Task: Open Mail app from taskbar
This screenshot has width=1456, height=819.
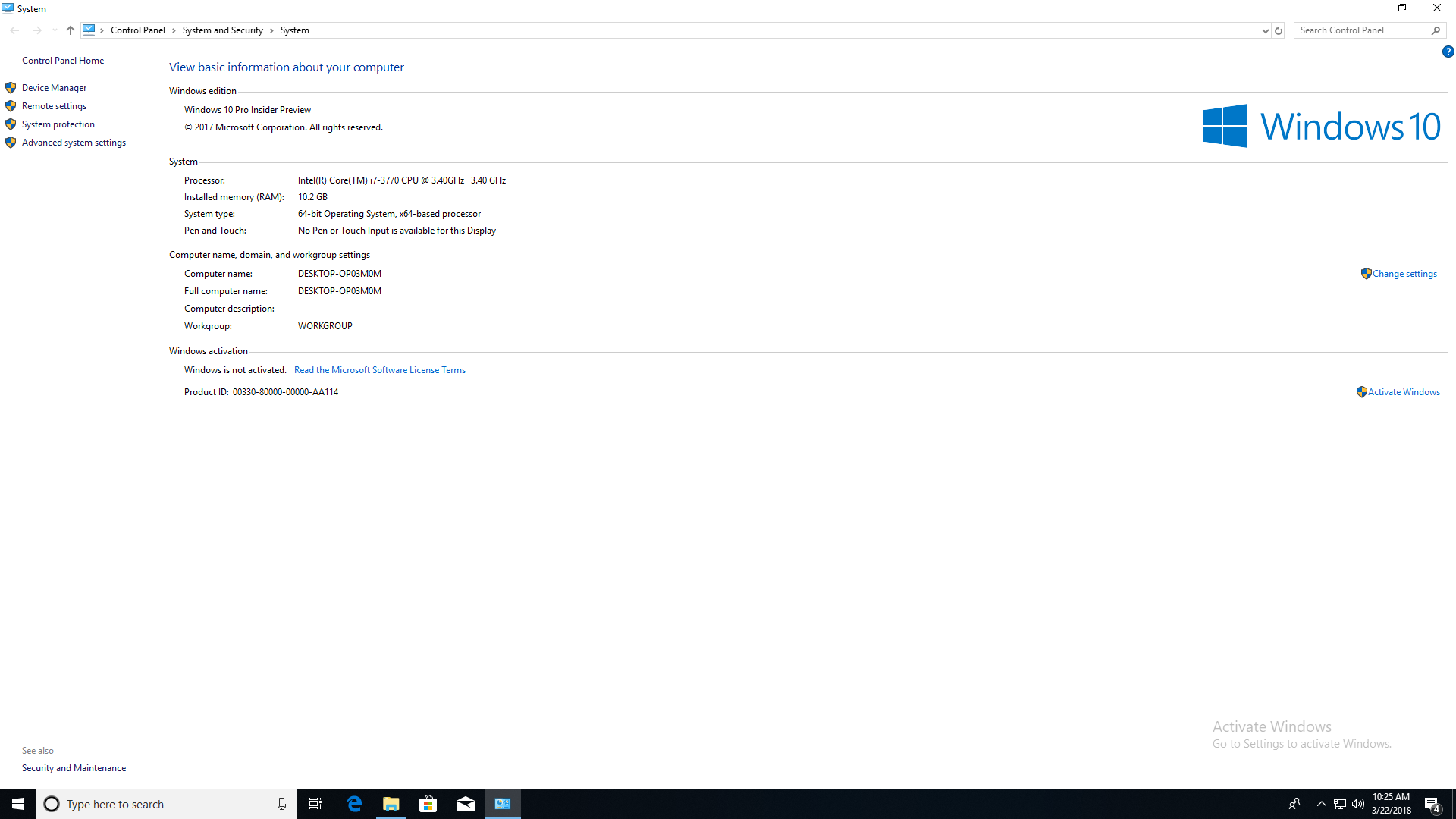Action: click(466, 804)
